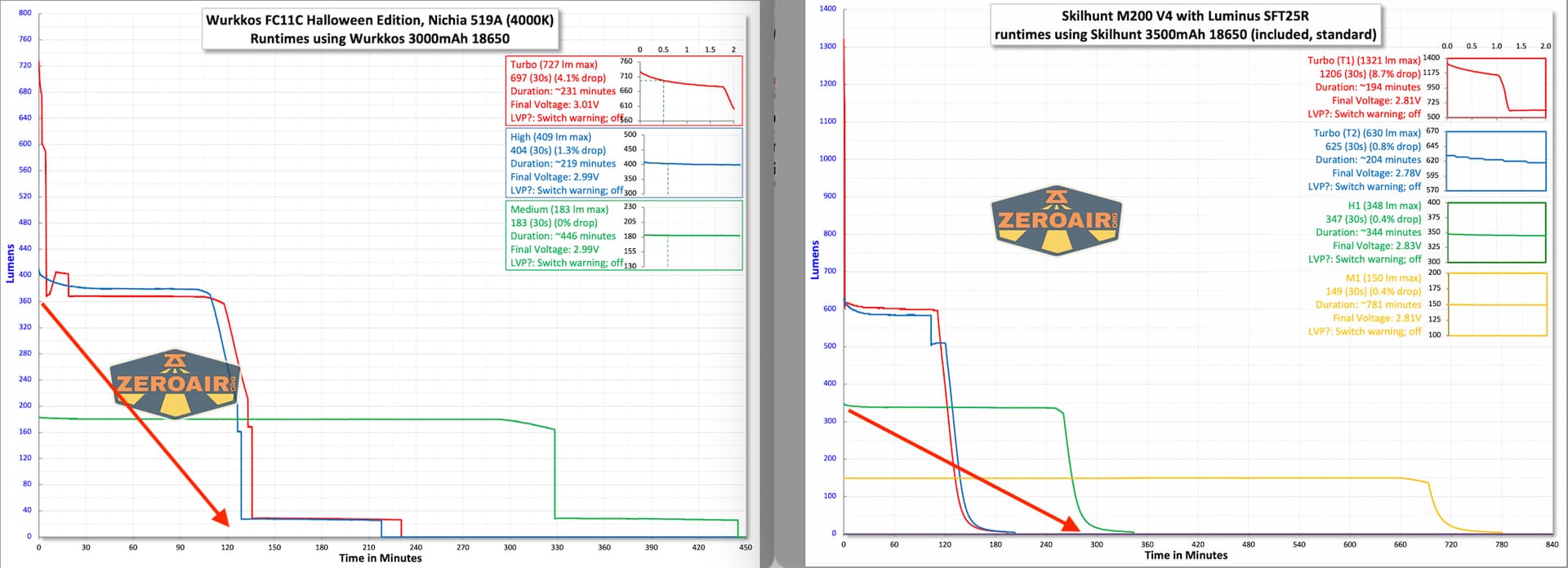Open the Wurkkos High blue inset graph

[x=693, y=163]
